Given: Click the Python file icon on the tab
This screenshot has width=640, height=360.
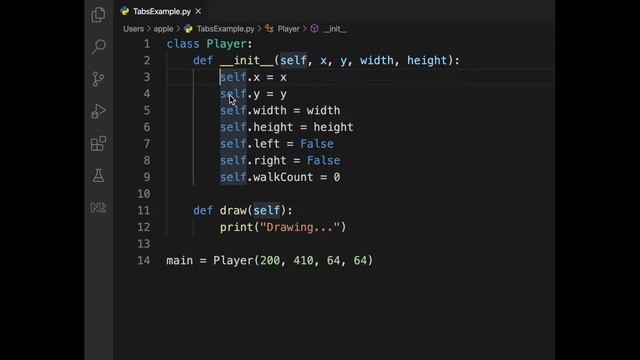Looking at the screenshot, I should (125, 11).
